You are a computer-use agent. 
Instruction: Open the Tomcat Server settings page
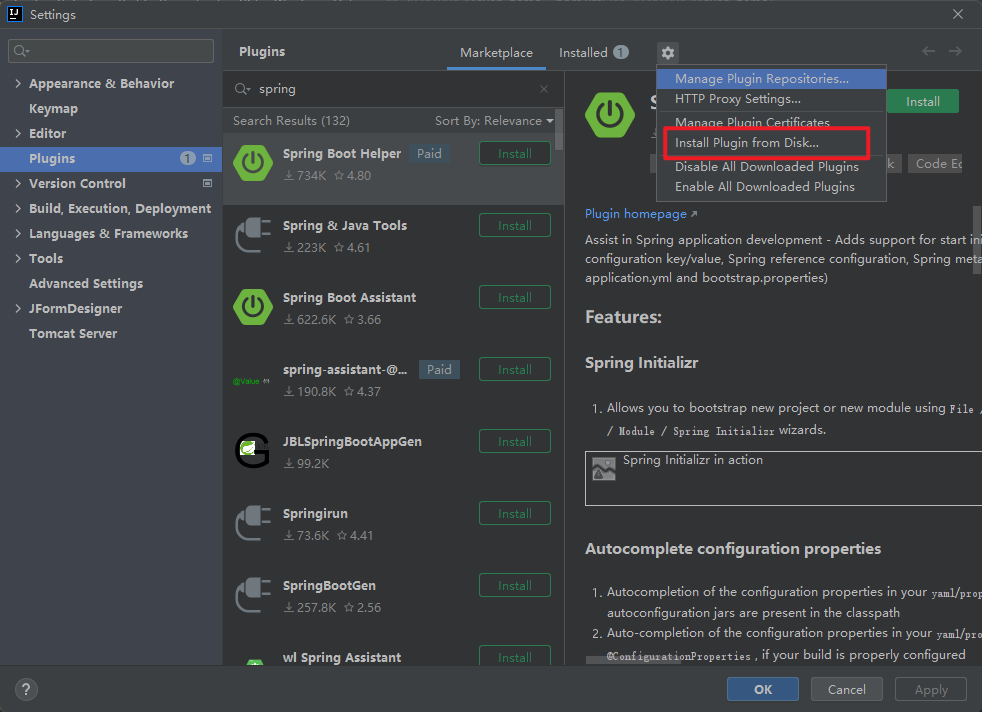point(73,334)
